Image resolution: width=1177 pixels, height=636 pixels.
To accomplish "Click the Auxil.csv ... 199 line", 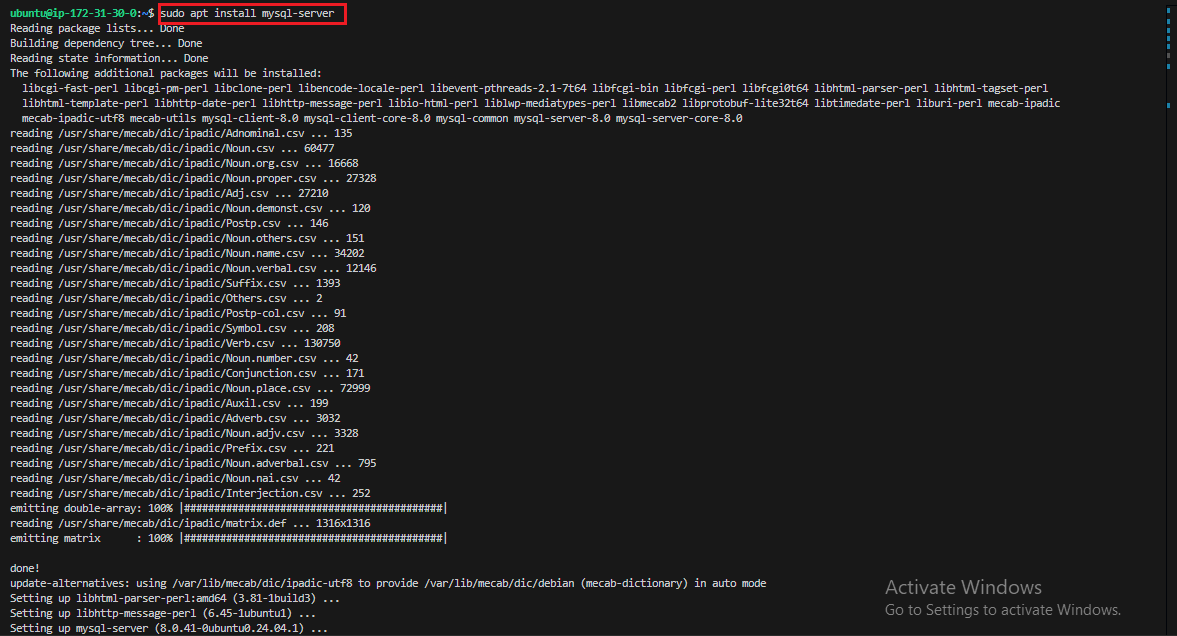I will [169, 404].
